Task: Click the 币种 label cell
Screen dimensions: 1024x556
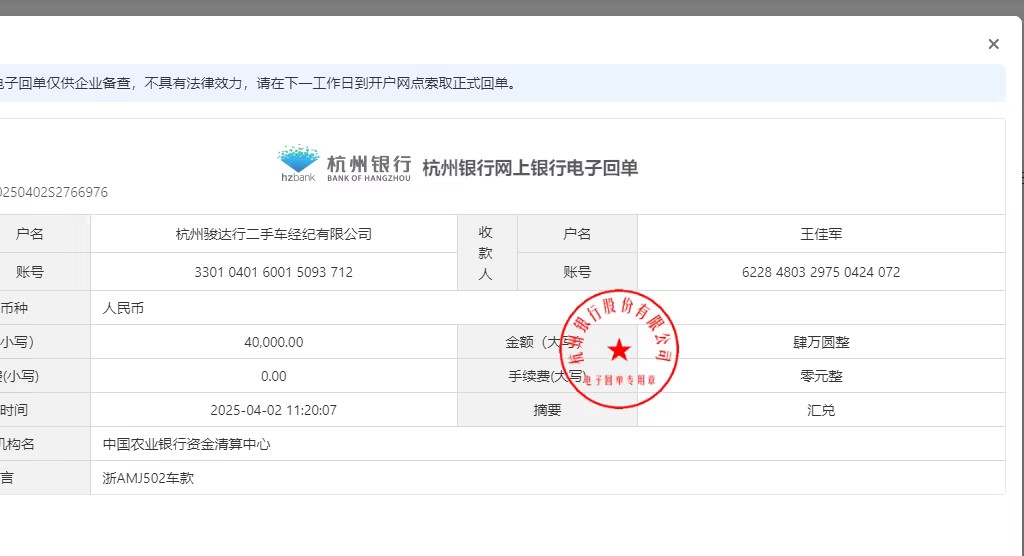Action: coord(44,308)
